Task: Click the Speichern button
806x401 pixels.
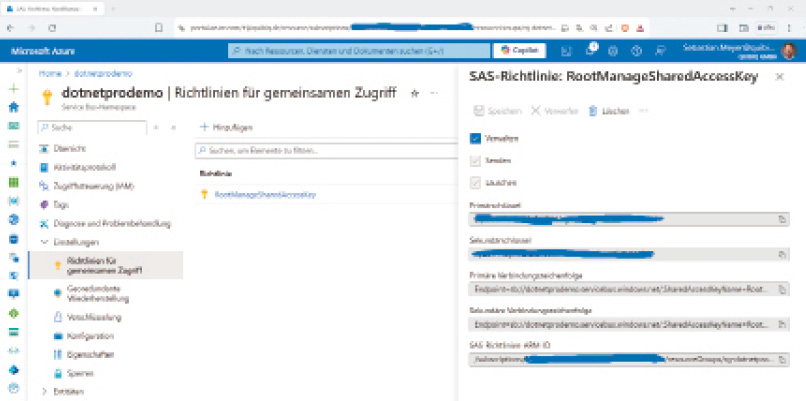Action: [498, 111]
